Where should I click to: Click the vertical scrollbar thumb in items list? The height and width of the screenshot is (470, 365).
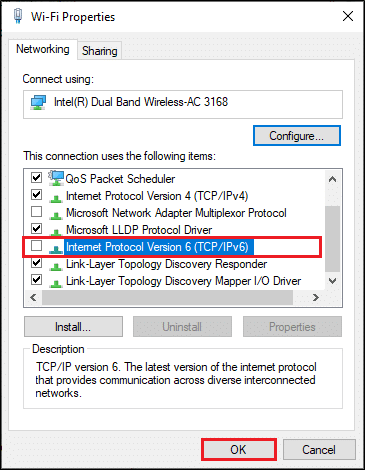click(332, 239)
